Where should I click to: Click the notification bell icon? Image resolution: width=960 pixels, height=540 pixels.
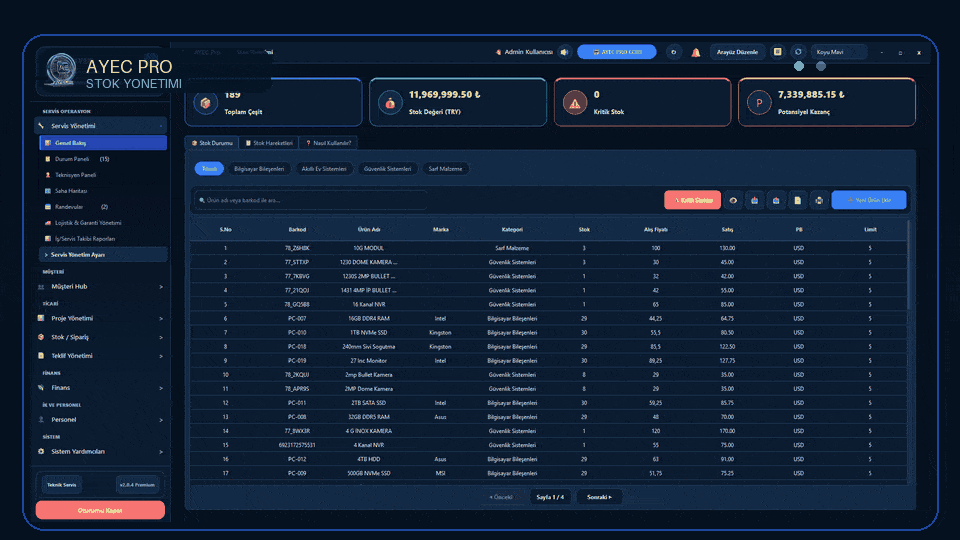click(696, 53)
